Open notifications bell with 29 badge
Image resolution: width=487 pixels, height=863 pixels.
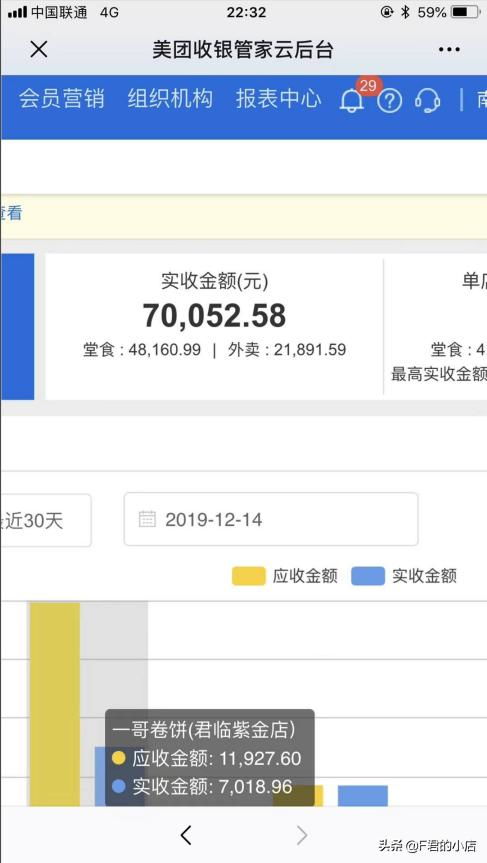pos(352,101)
